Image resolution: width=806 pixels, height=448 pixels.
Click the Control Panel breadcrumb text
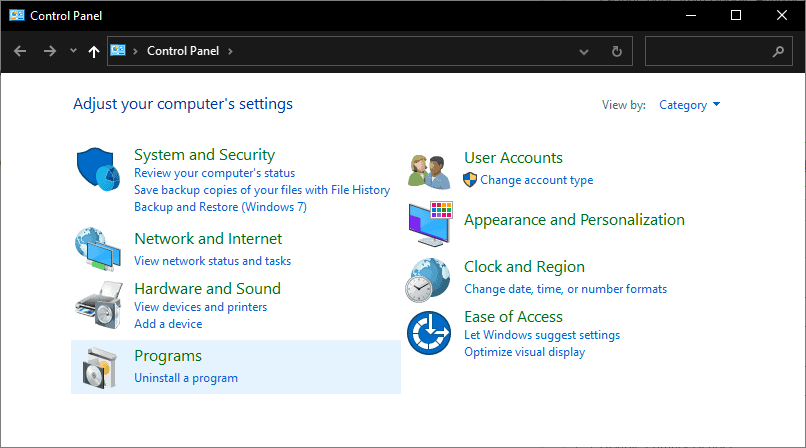pyautogui.click(x=183, y=51)
